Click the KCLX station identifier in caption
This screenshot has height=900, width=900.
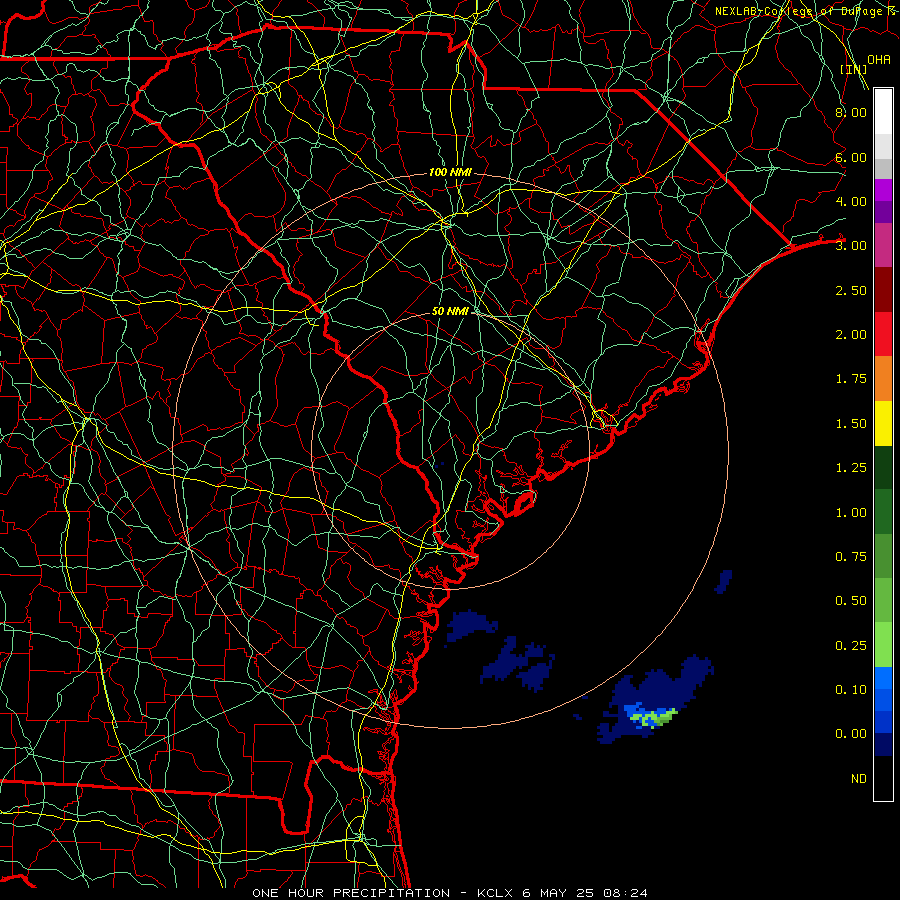tap(496, 893)
